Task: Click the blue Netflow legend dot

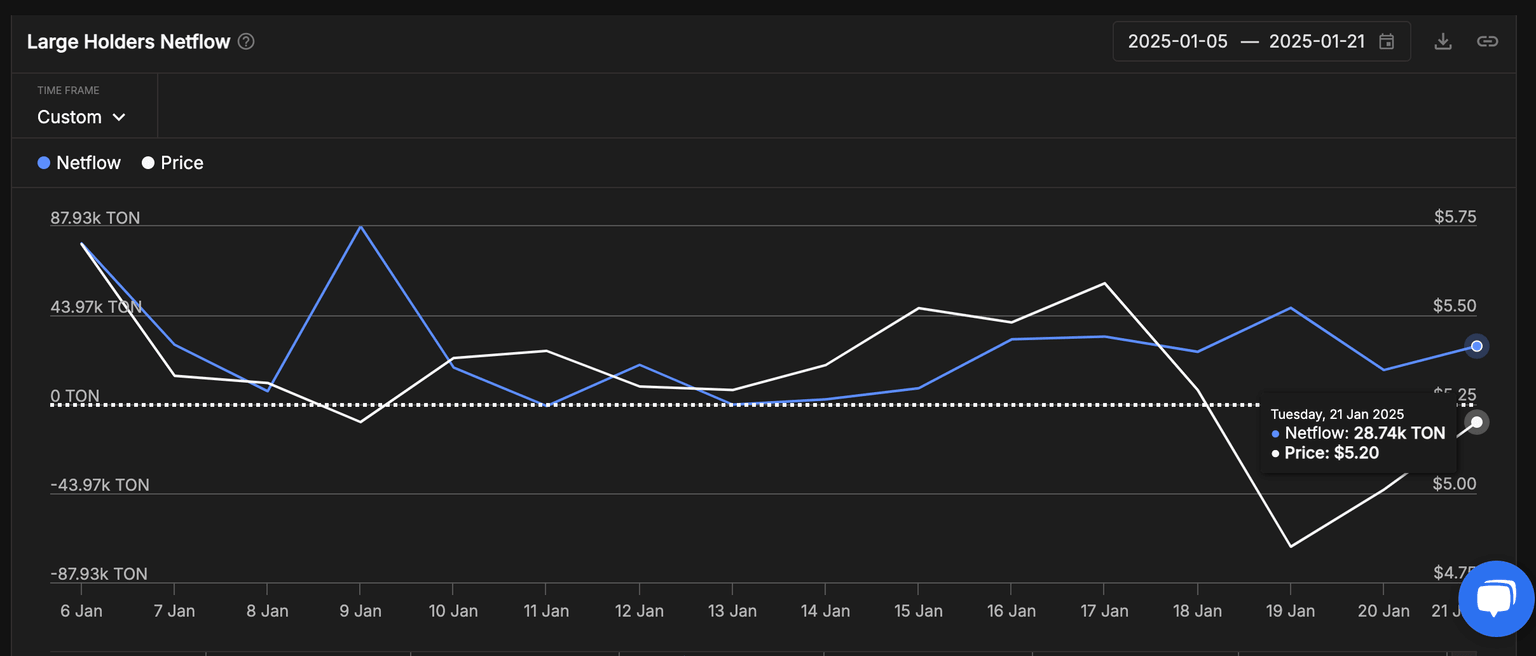Action: coord(43,163)
